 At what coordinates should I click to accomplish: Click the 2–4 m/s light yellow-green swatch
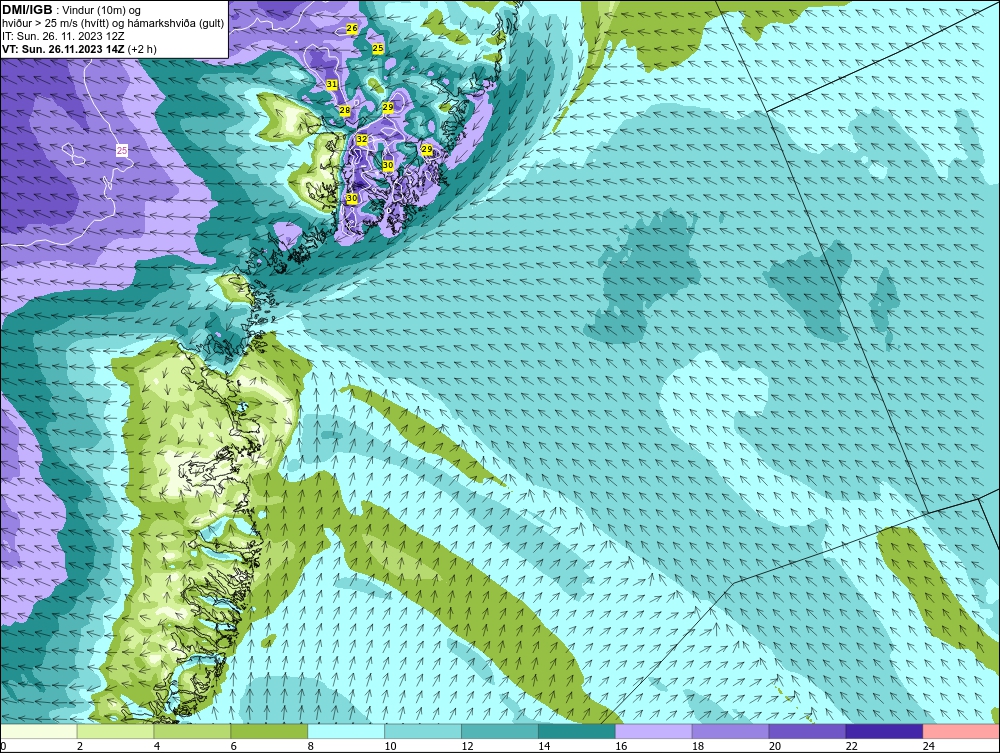(115, 731)
